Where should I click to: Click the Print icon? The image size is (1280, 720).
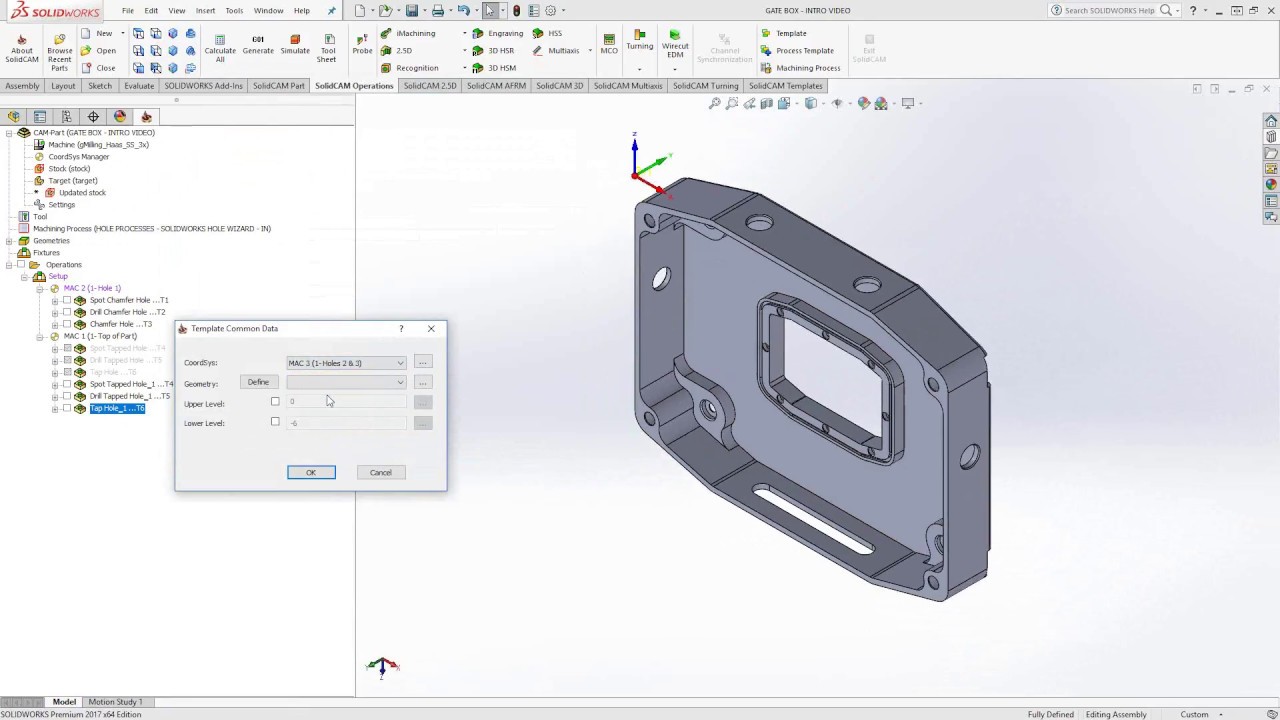pos(438,11)
